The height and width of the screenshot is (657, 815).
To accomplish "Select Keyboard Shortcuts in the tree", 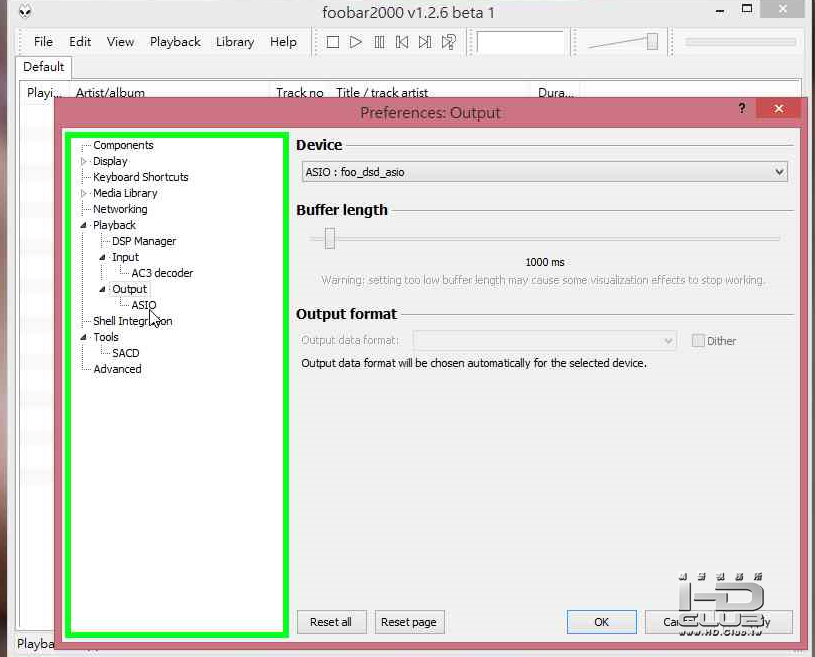I will 141,177.
